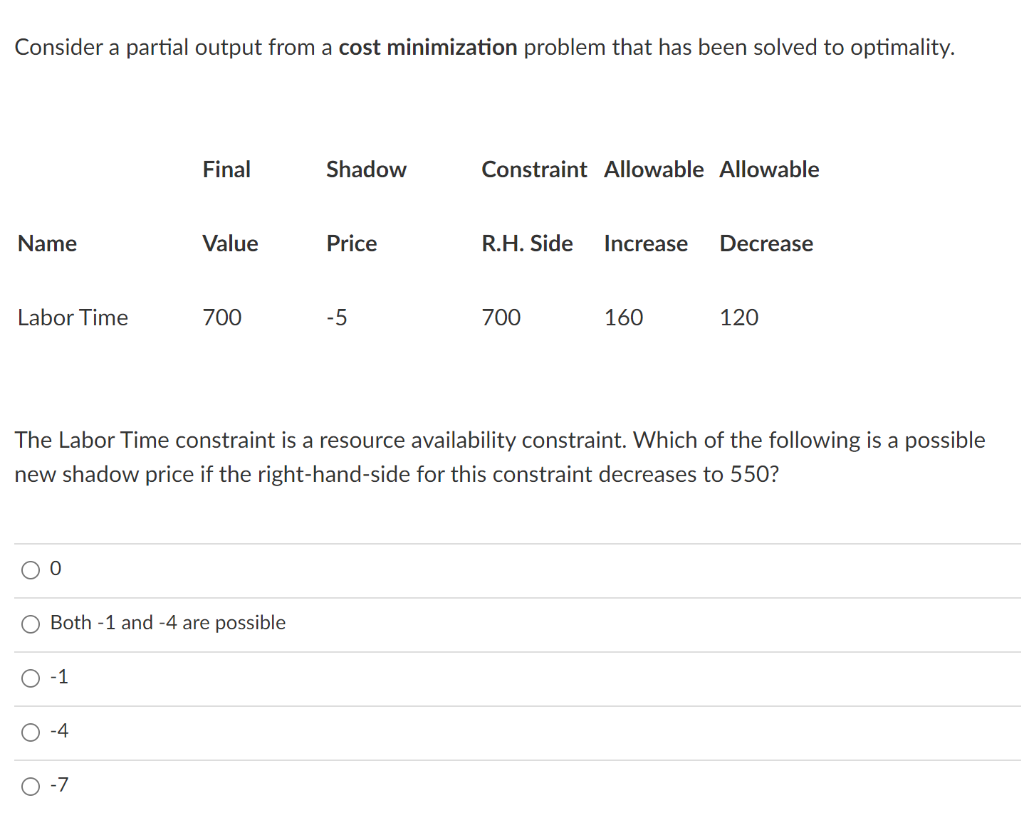This screenshot has width=1024, height=830.
Task: Choose the -4 answer option
Action: point(31,731)
